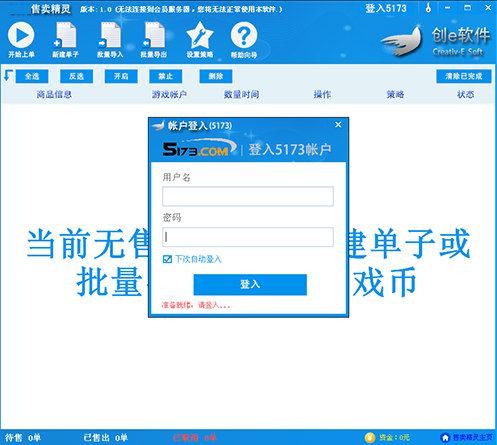Click 已售出 0单 status text
Screen dimensions: 497x445
tap(106, 438)
